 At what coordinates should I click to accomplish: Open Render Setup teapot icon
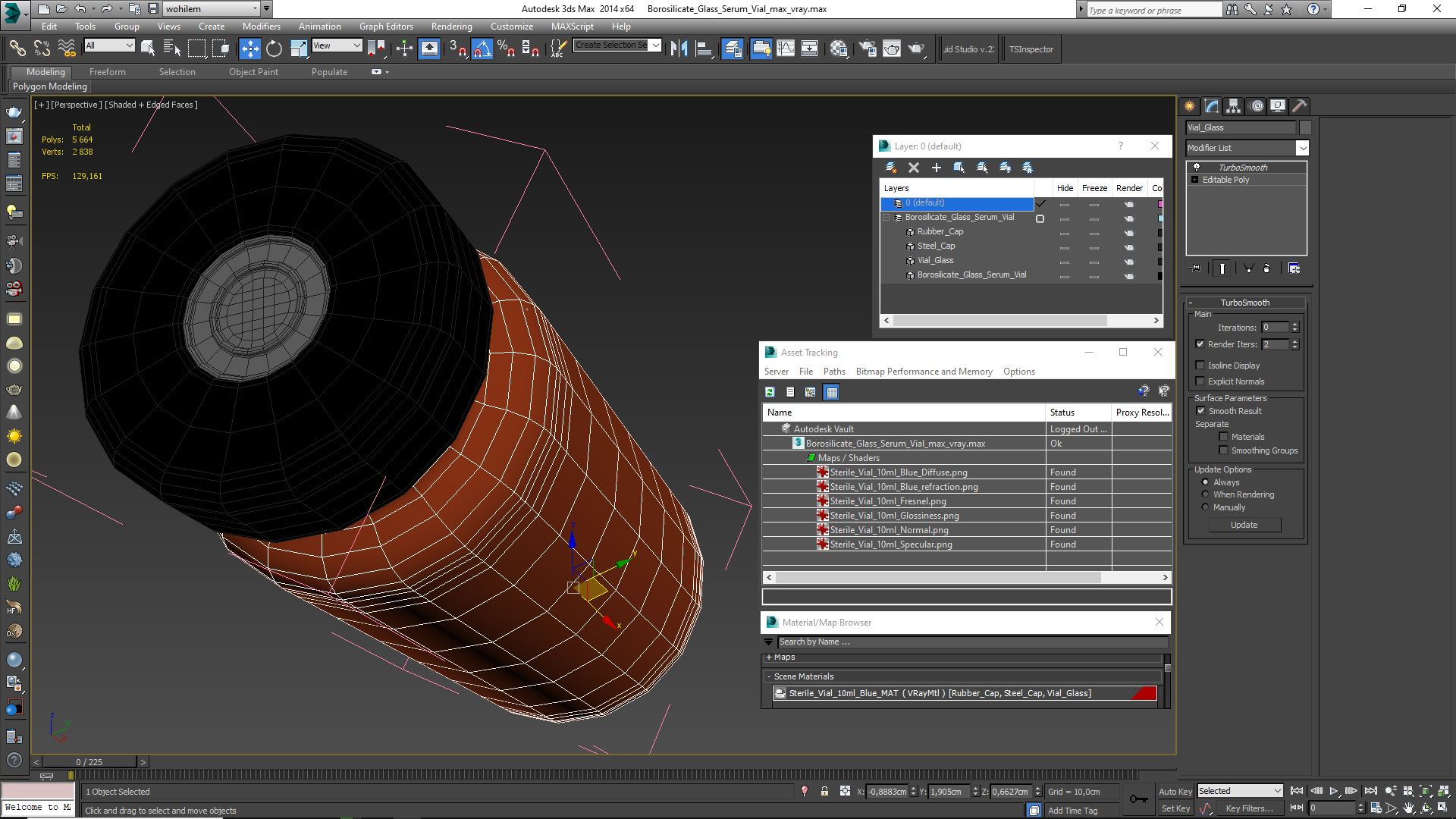tap(868, 49)
